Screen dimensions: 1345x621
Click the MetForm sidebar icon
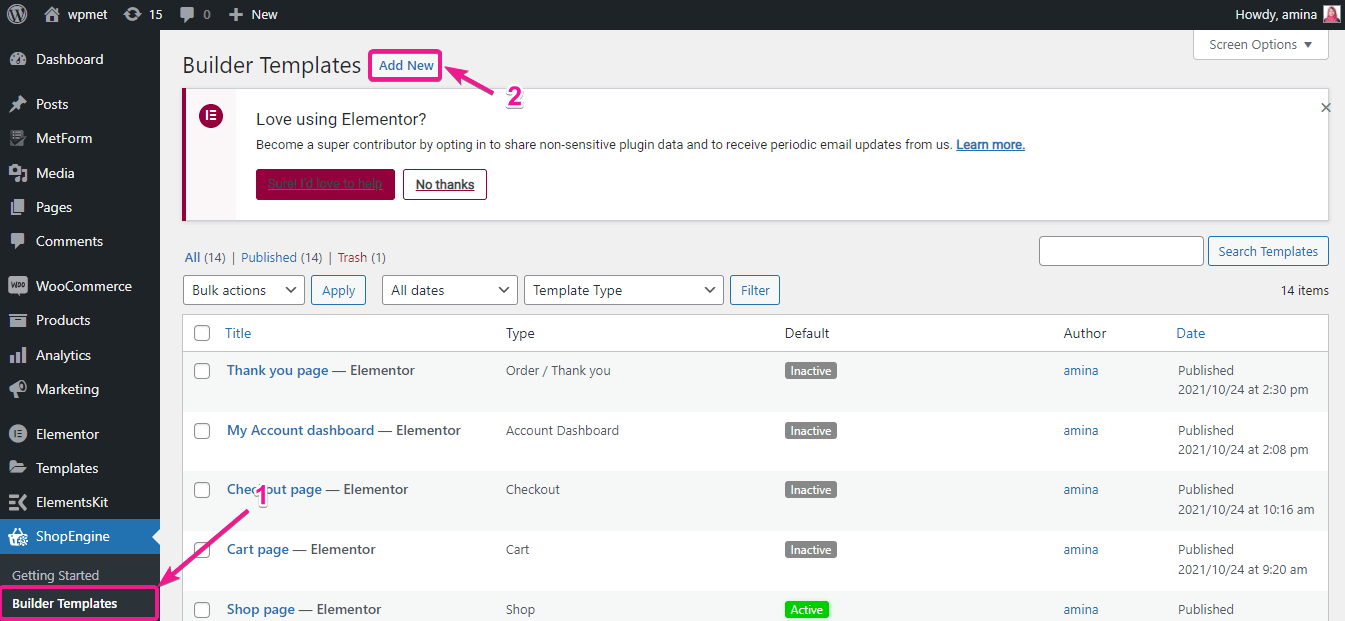(x=18, y=138)
